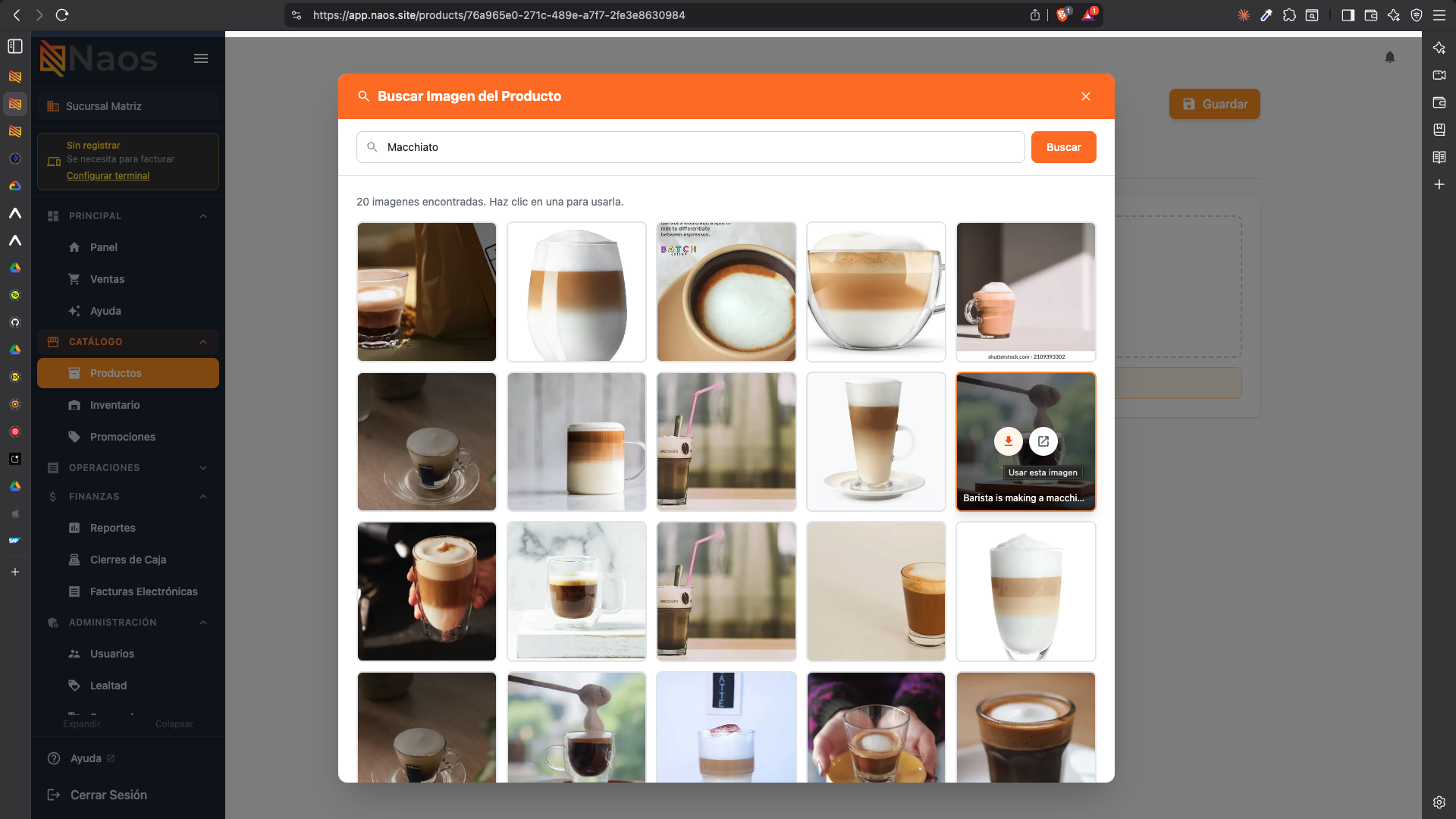The height and width of the screenshot is (819, 1456).
Task: Collapse the PRINCIPAL section
Action: (x=203, y=216)
